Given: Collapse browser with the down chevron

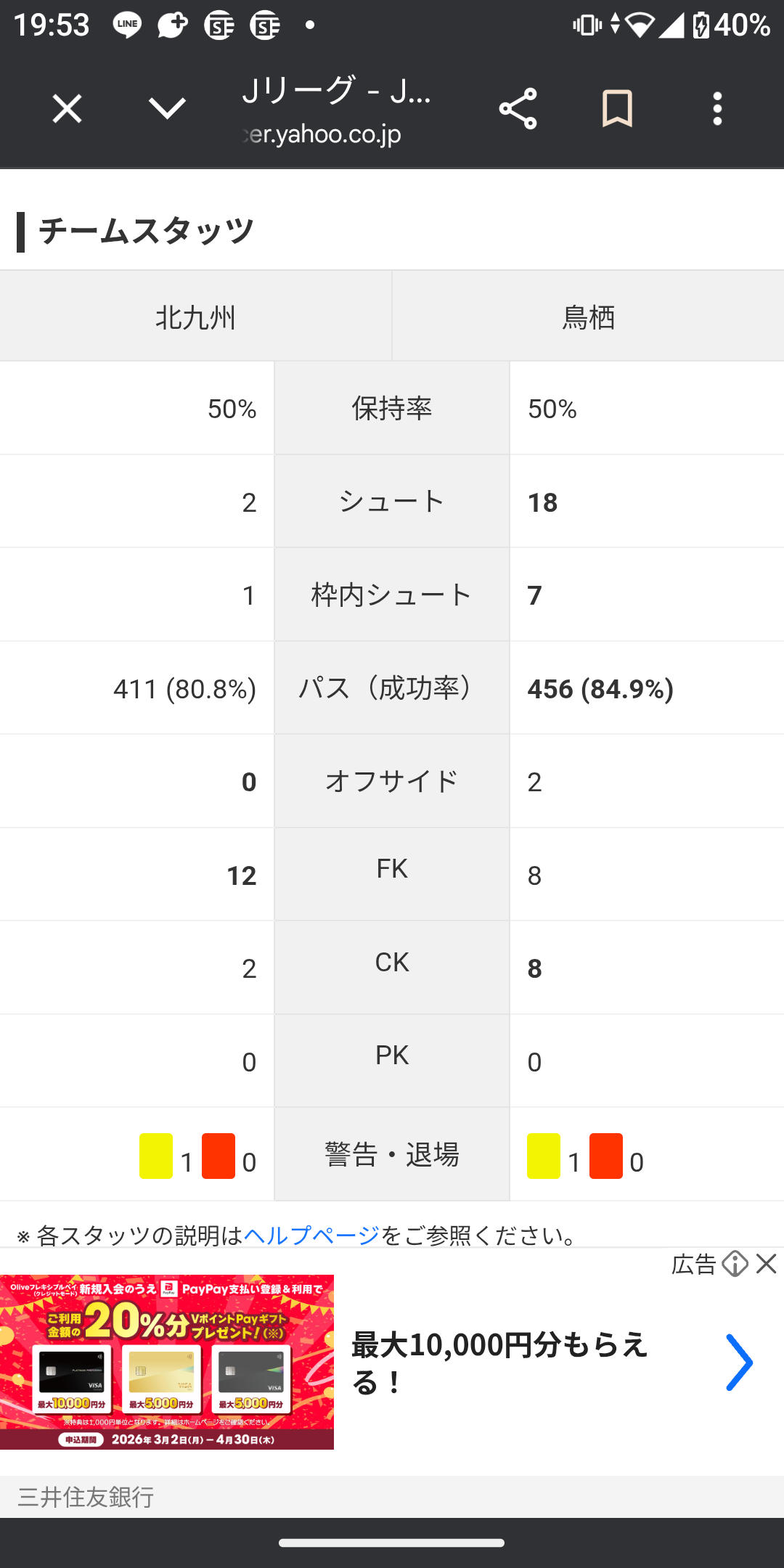Looking at the screenshot, I should pyautogui.click(x=167, y=110).
